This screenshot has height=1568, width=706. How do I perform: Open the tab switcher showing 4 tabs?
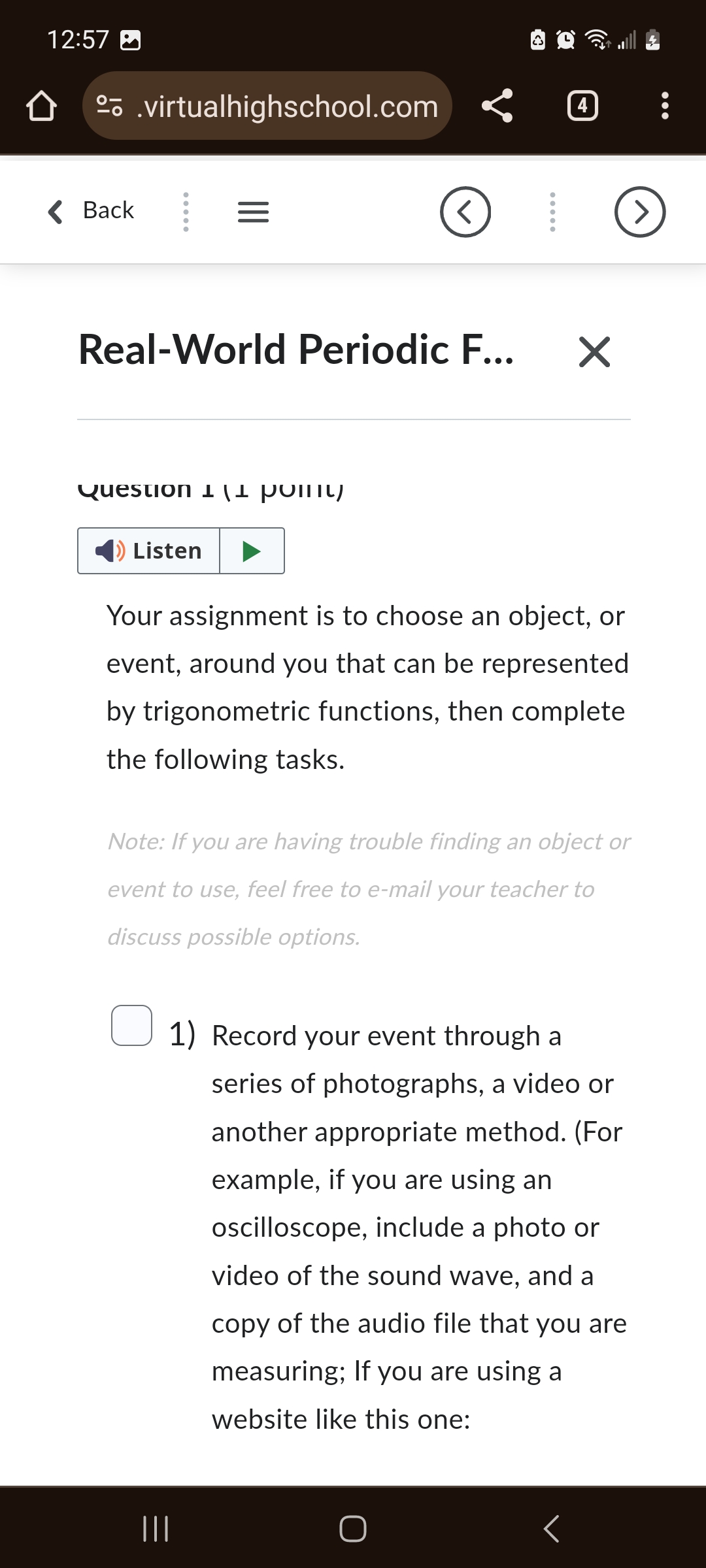(x=582, y=105)
